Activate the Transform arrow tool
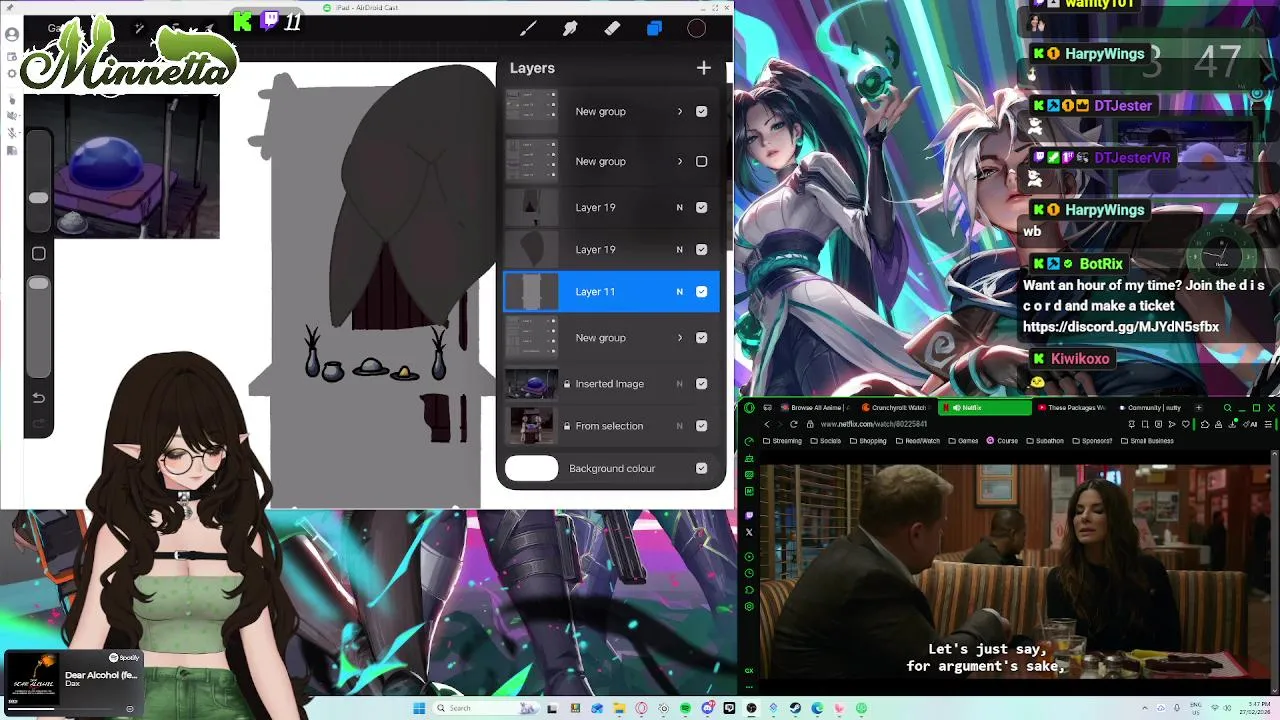The image size is (1280, 720). tap(208, 29)
